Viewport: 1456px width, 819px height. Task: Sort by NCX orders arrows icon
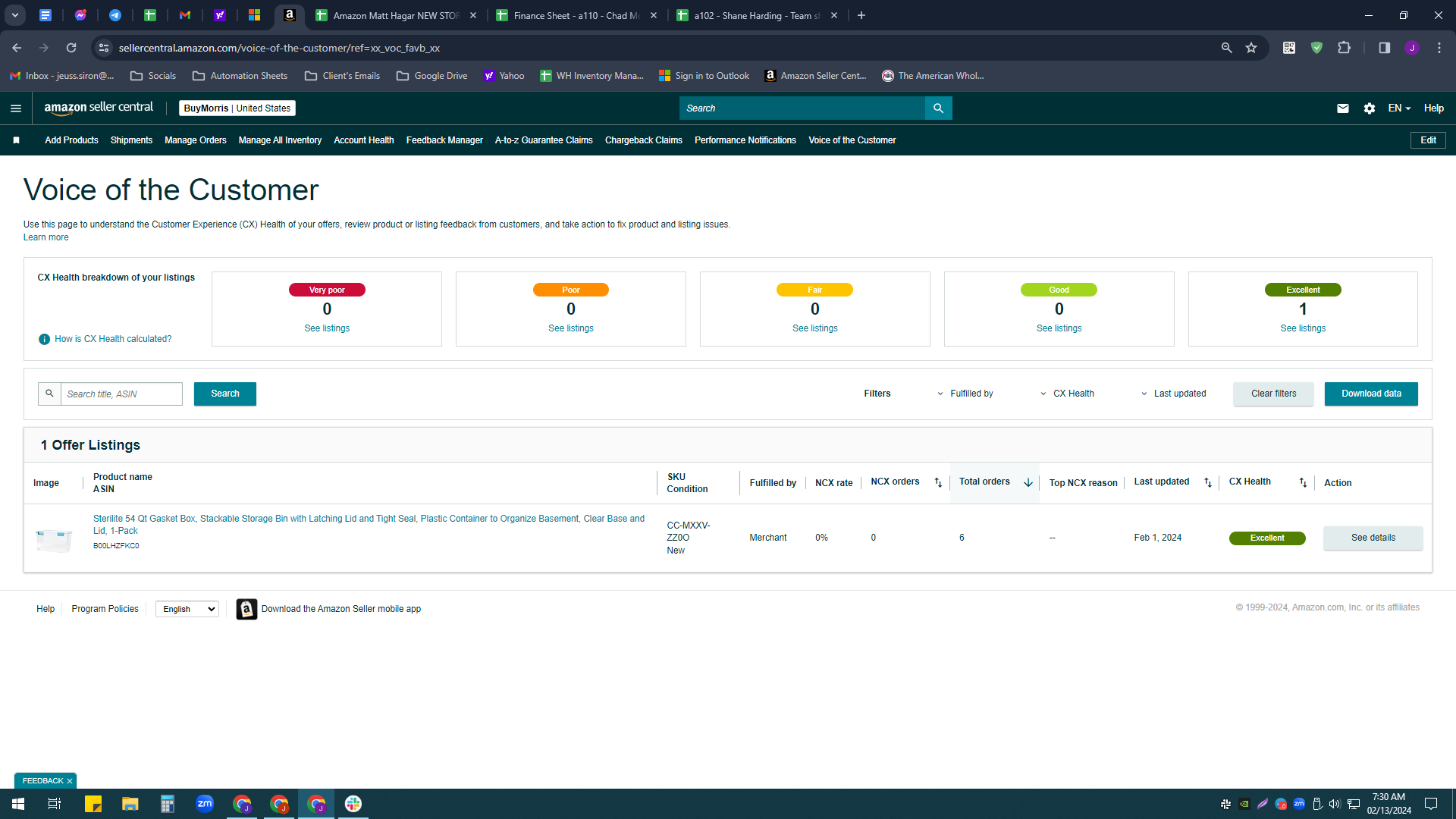[938, 482]
